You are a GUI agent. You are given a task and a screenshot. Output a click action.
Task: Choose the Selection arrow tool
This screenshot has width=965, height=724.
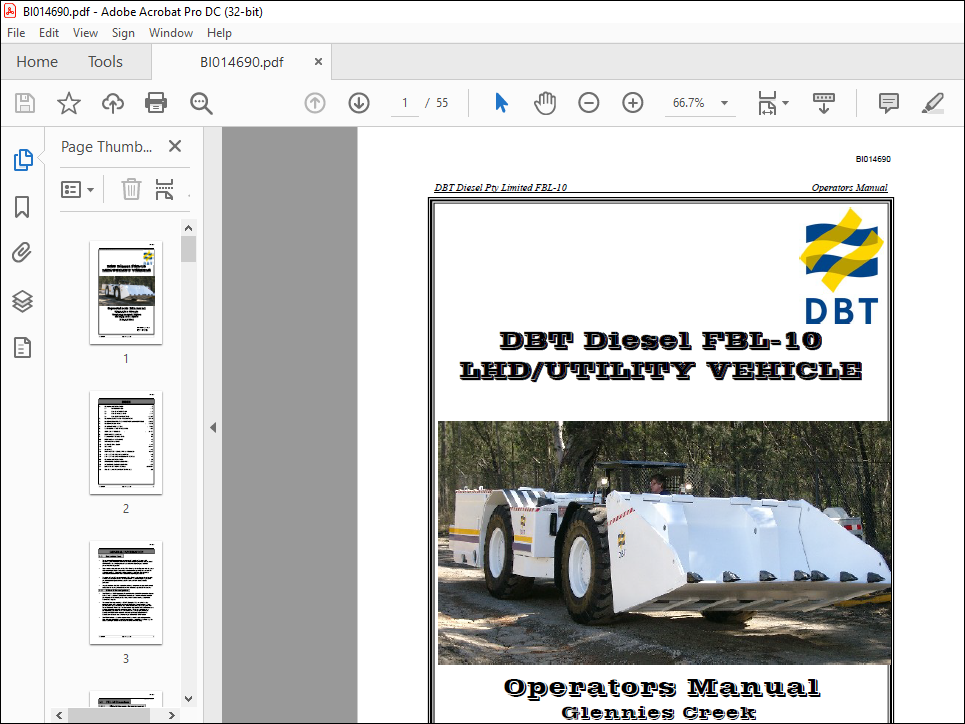click(502, 103)
